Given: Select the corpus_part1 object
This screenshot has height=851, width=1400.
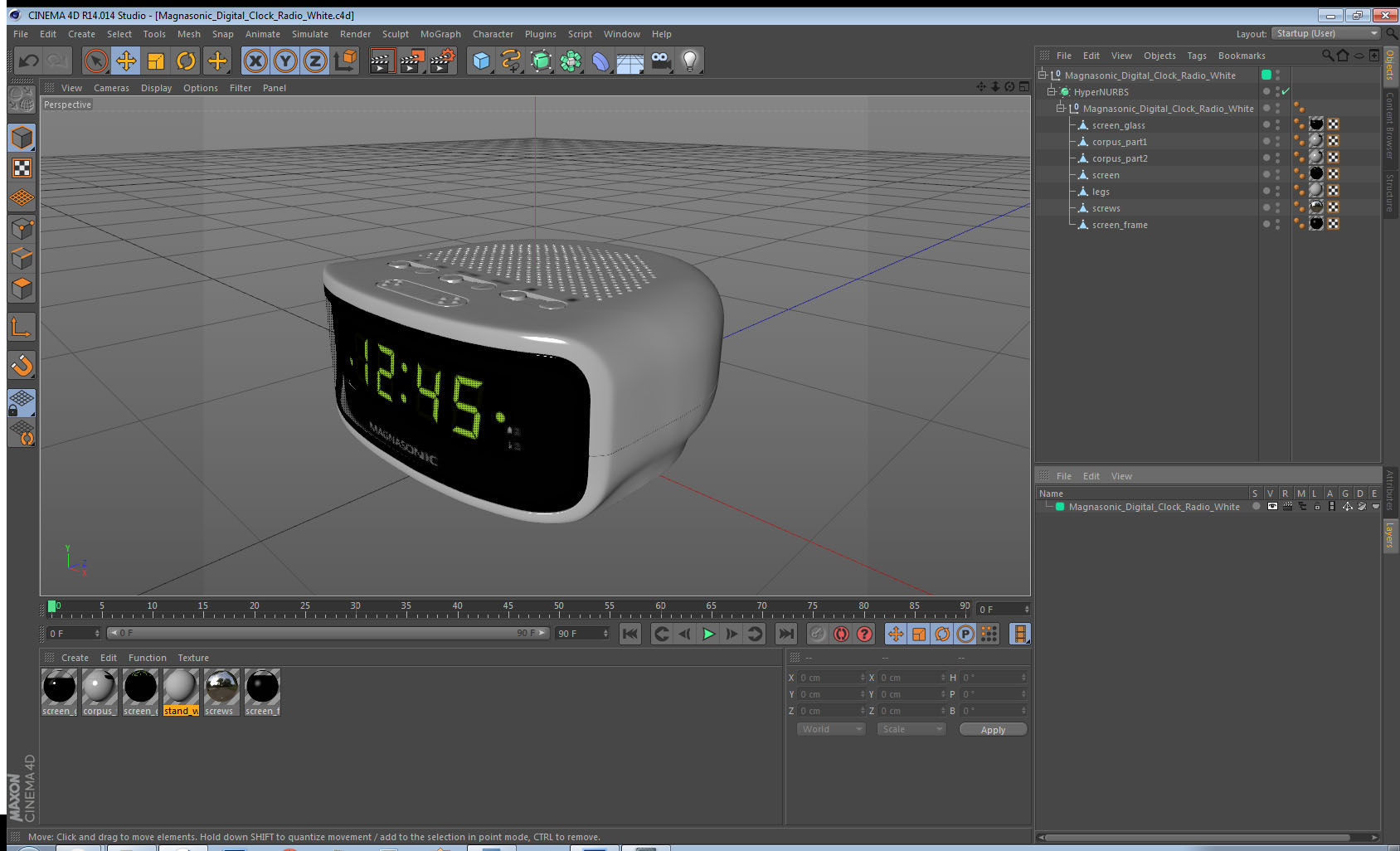Looking at the screenshot, I should (x=1120, y=142).
